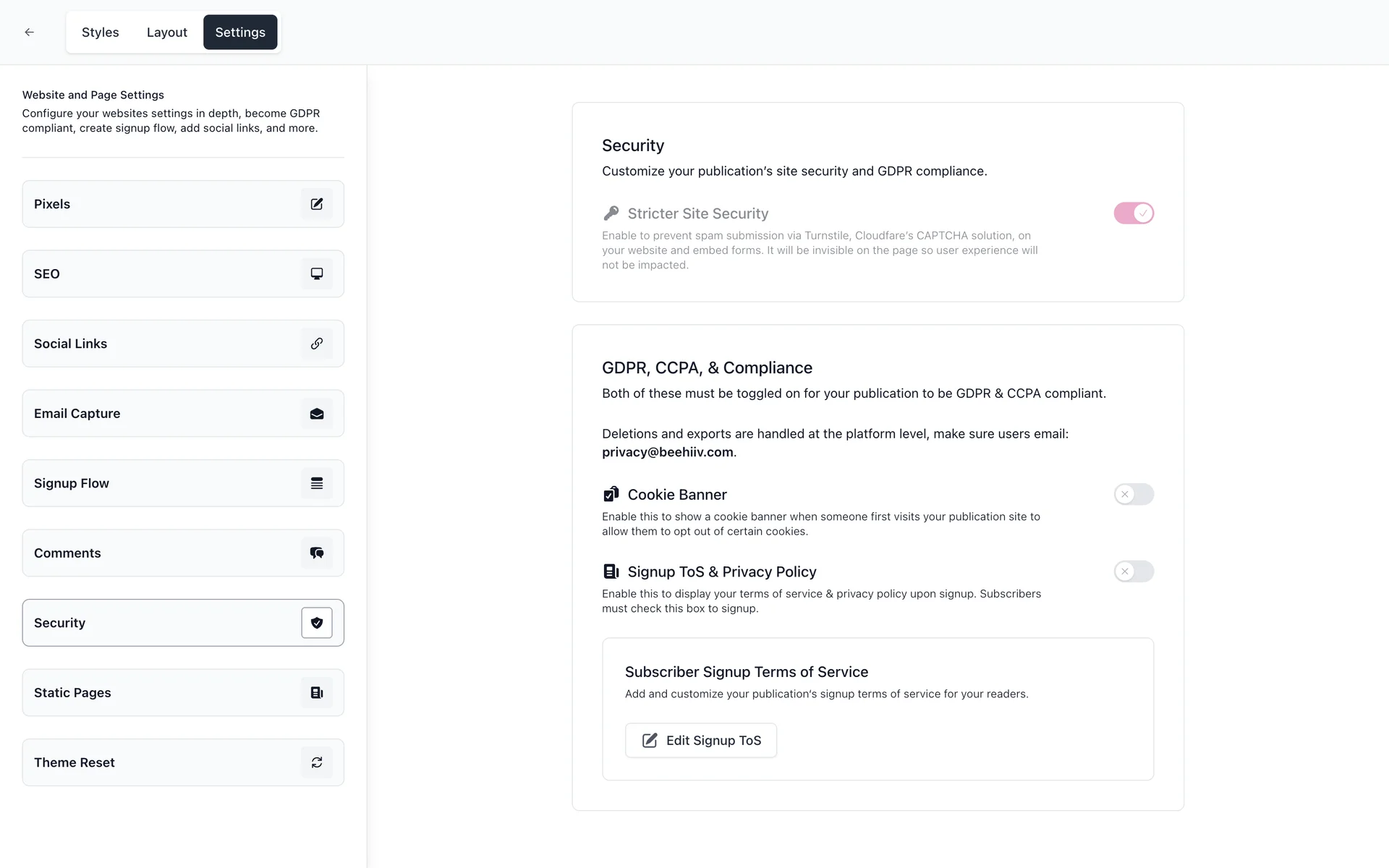Click the Comments chat bubble icon
This screenshot has width=1389, height=868.
point(317,553)
